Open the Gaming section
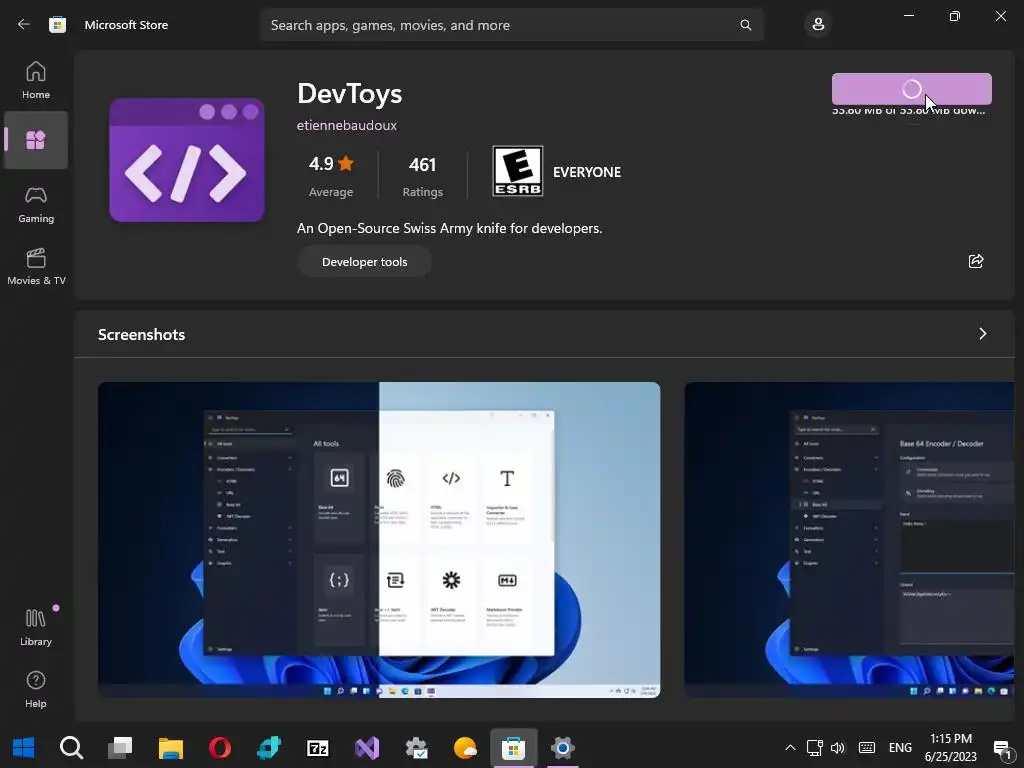The image size is (1024, 768). [x=36, y=205]
